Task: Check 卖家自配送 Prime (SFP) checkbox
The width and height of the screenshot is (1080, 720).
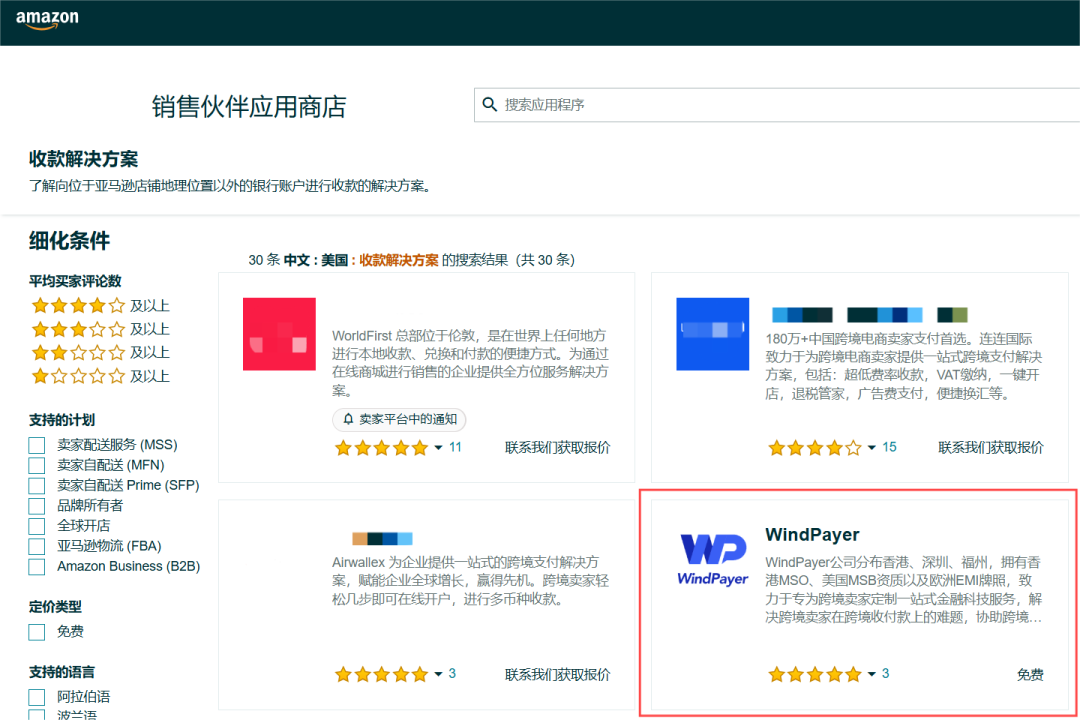Action: click(x=37, y=486)
